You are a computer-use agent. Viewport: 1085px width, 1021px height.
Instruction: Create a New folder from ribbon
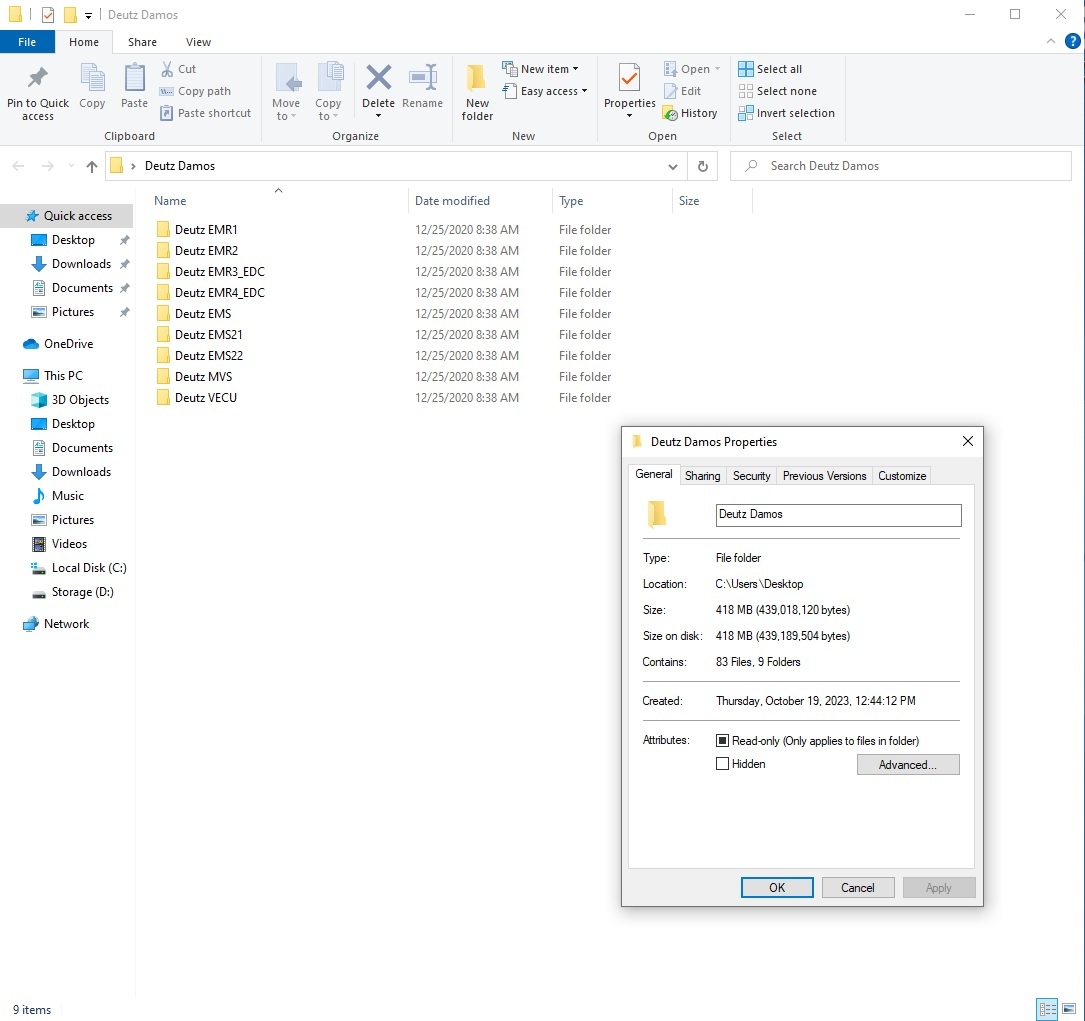(477, 91)
